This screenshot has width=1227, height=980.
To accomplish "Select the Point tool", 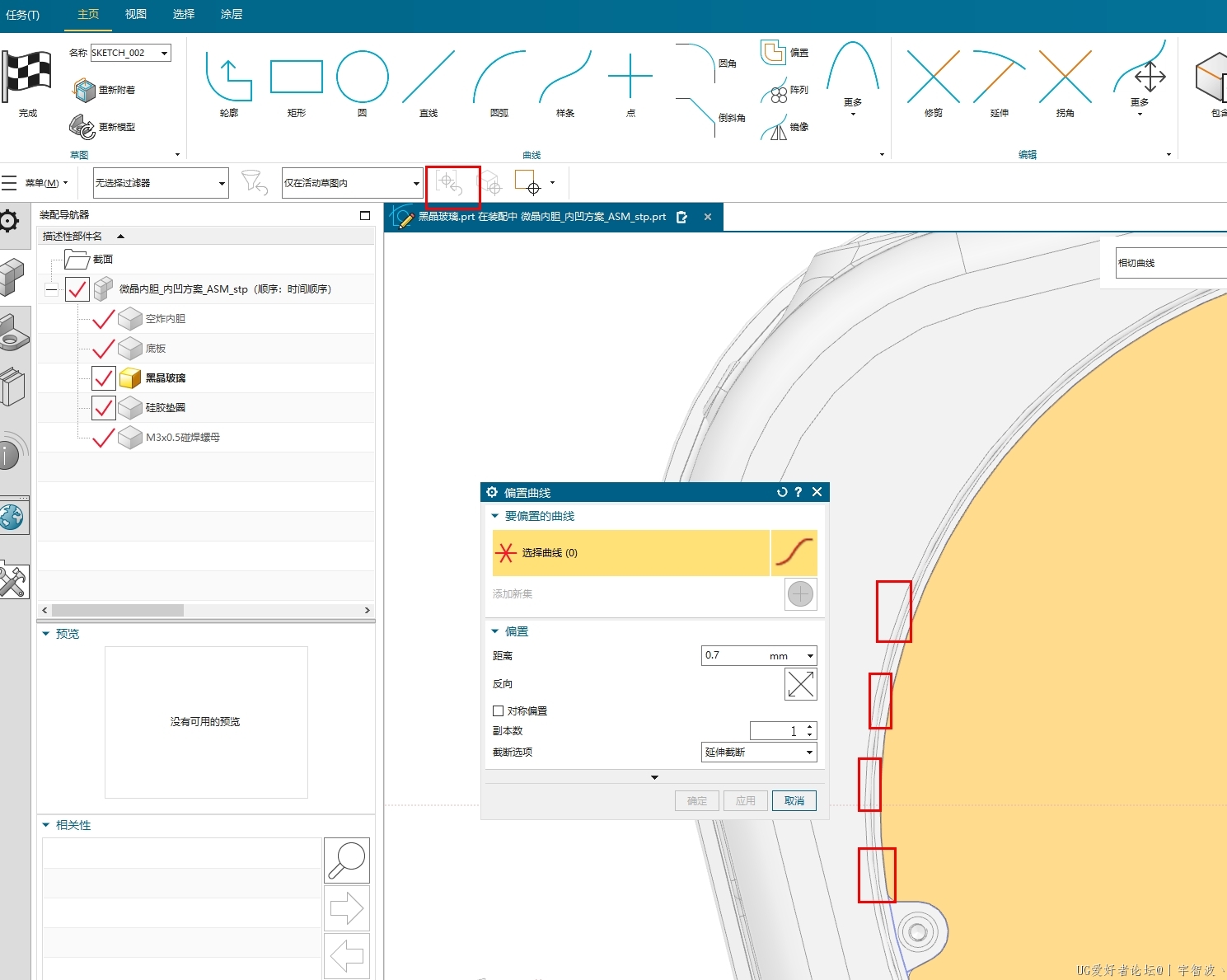I will tap(630, 77).
